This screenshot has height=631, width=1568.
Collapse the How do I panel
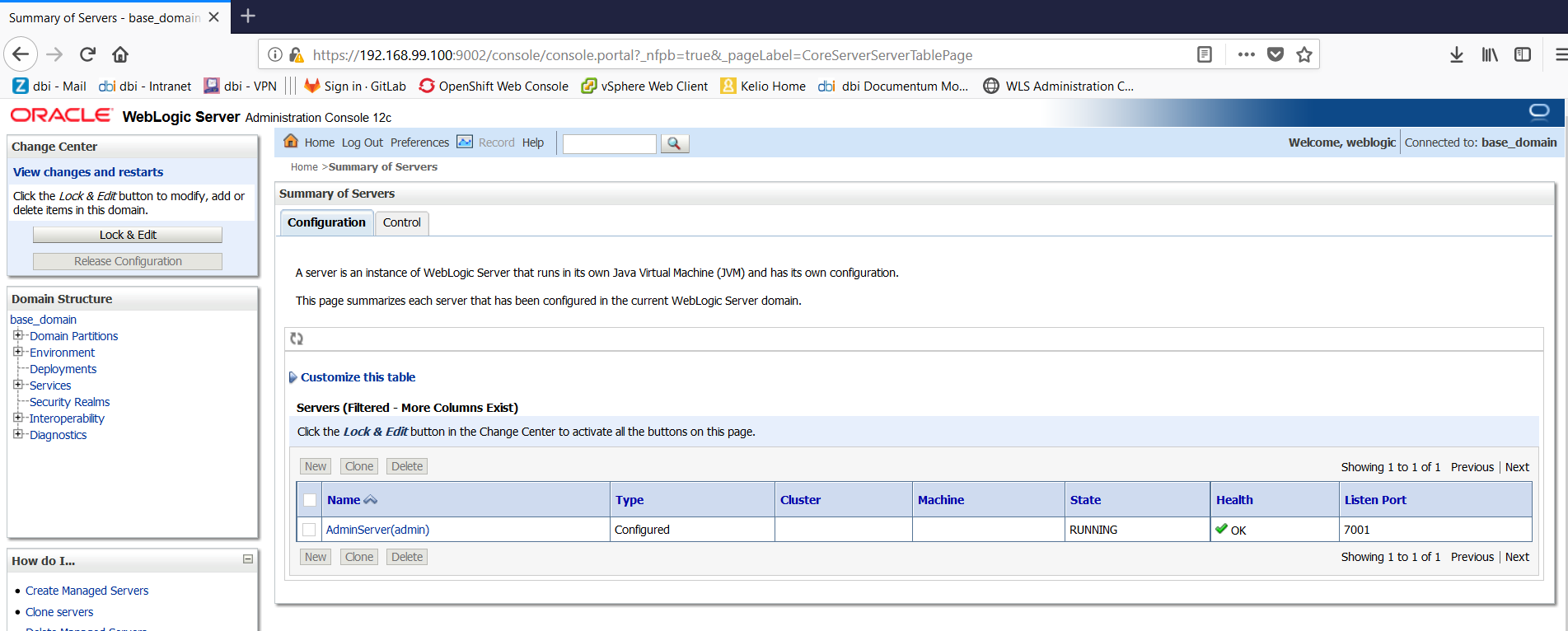pyautogui.click(x=248, y=559)
